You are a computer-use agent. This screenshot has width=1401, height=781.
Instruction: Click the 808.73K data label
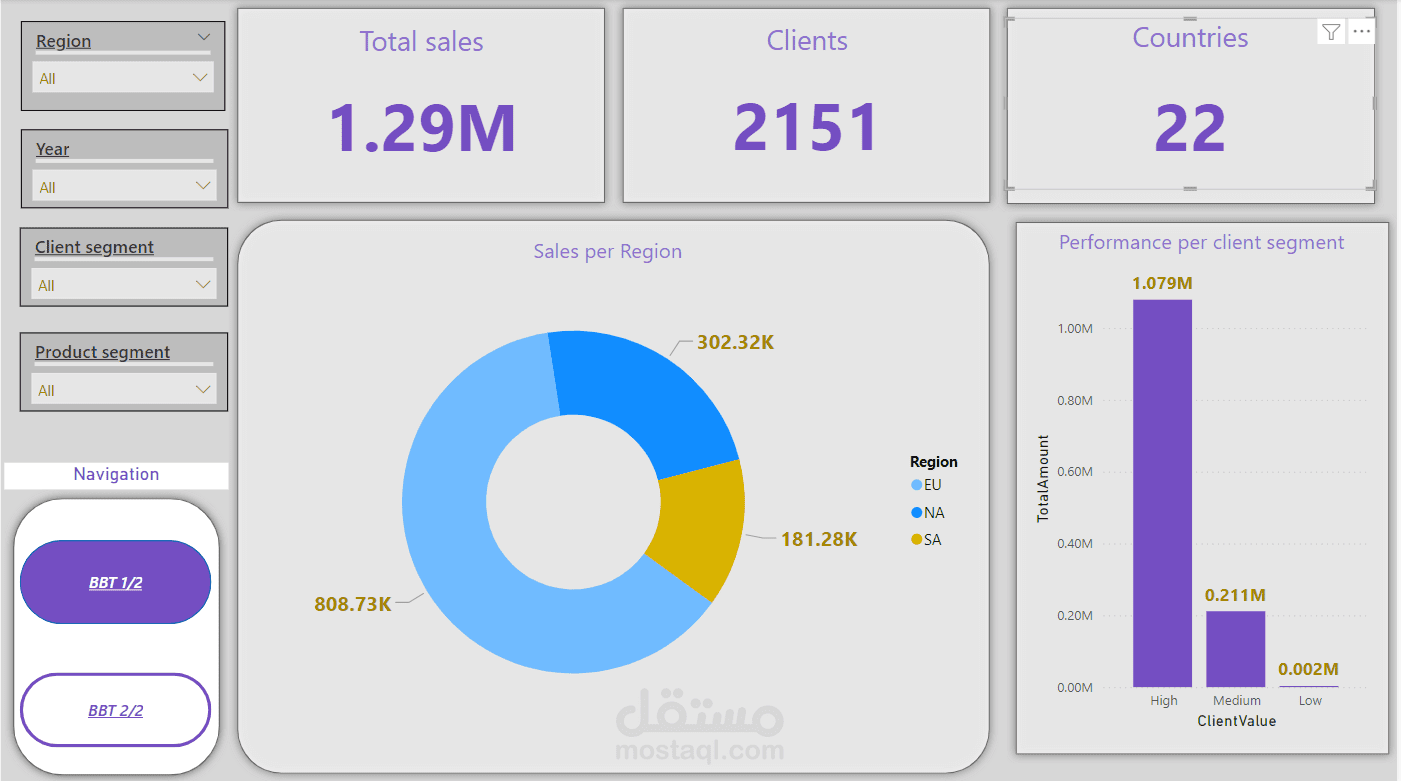[x=353, y=604]
